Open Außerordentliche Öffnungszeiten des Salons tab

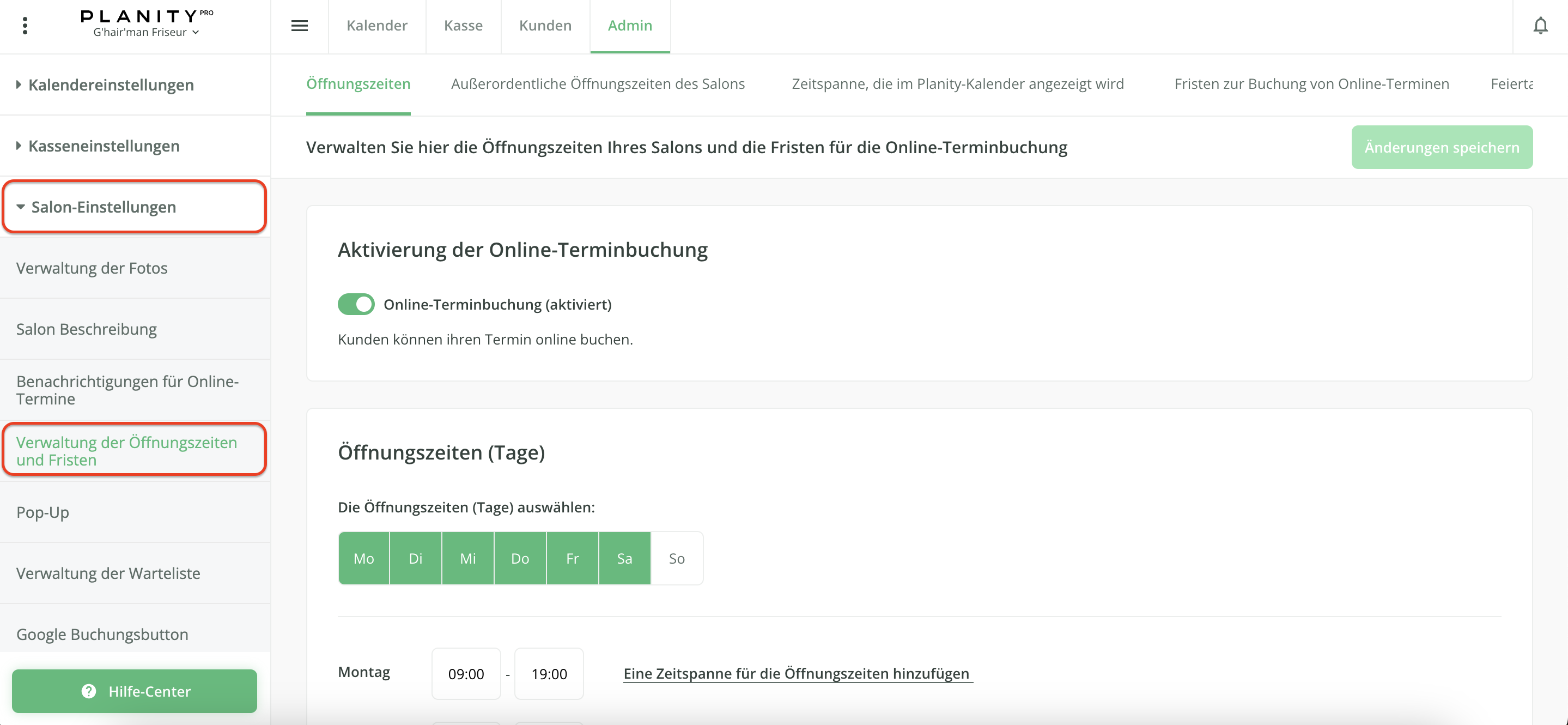(x=598, y=83)
